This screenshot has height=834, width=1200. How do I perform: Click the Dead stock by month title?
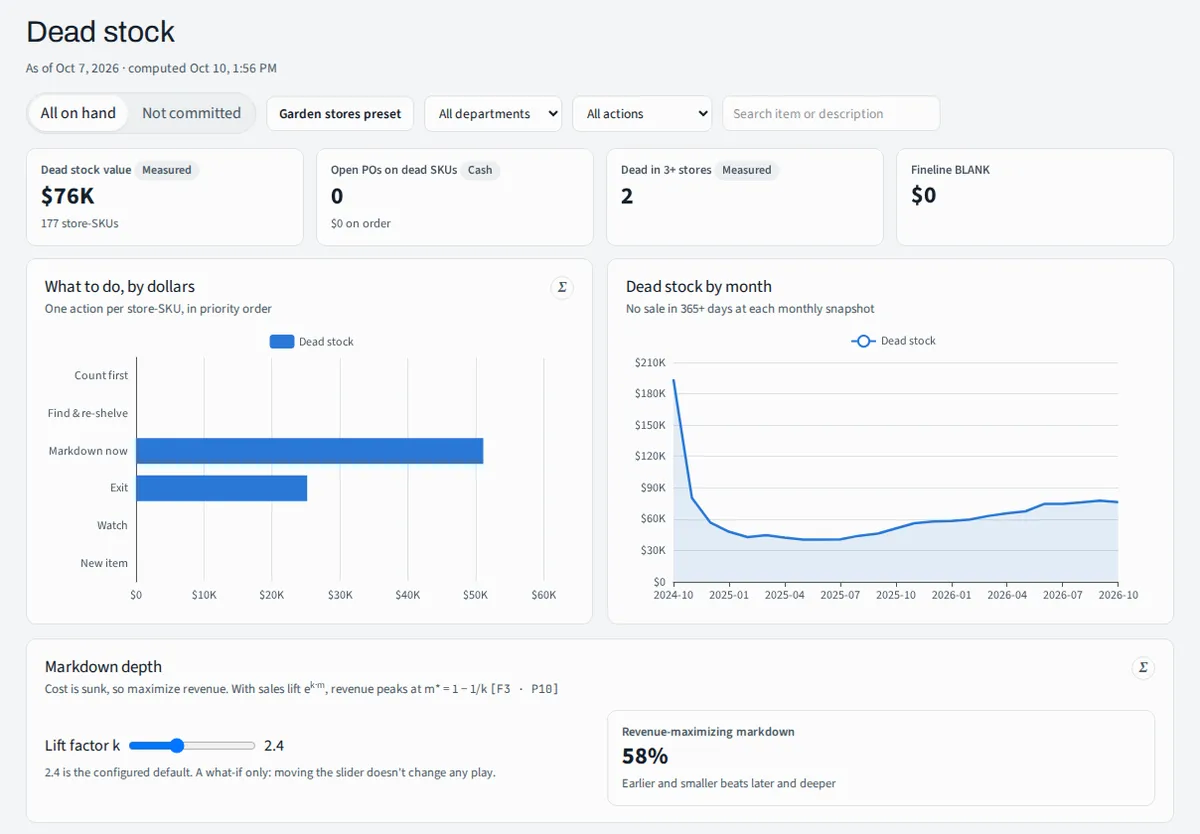[699, 286]
